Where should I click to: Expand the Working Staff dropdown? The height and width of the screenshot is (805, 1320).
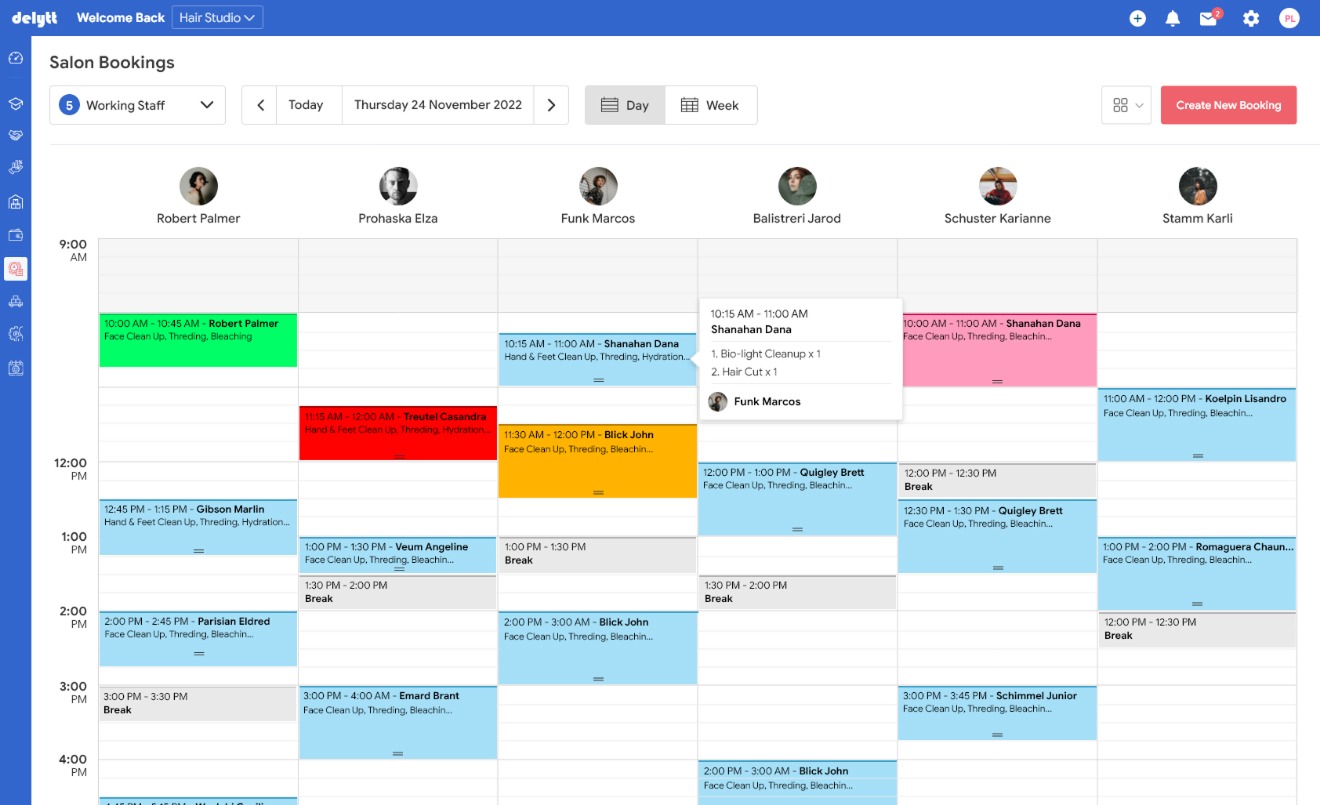coord(137,105)
